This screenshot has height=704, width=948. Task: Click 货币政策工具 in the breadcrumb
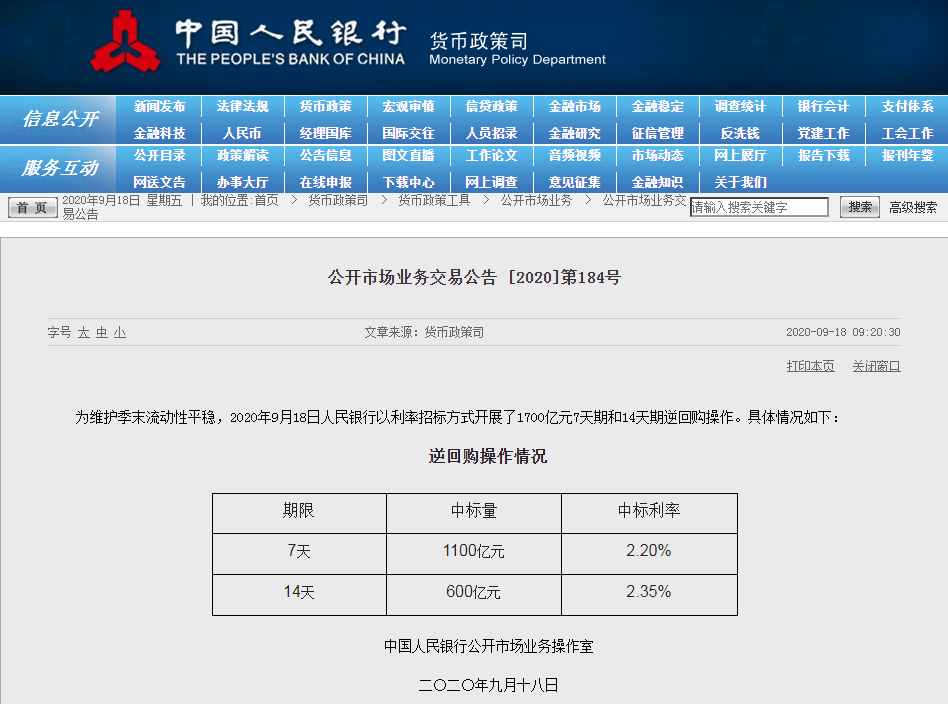pos(434,200)
